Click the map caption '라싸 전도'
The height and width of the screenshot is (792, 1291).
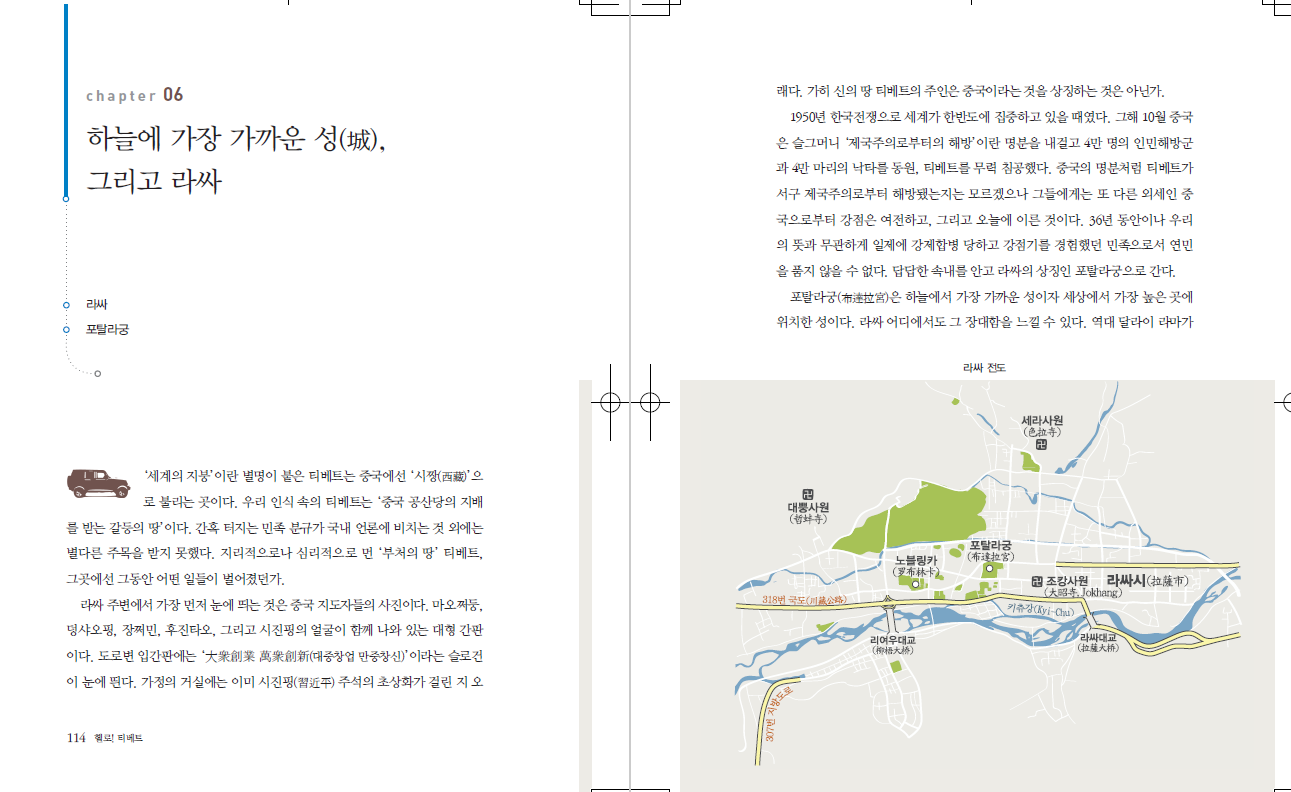pos(984,367)
